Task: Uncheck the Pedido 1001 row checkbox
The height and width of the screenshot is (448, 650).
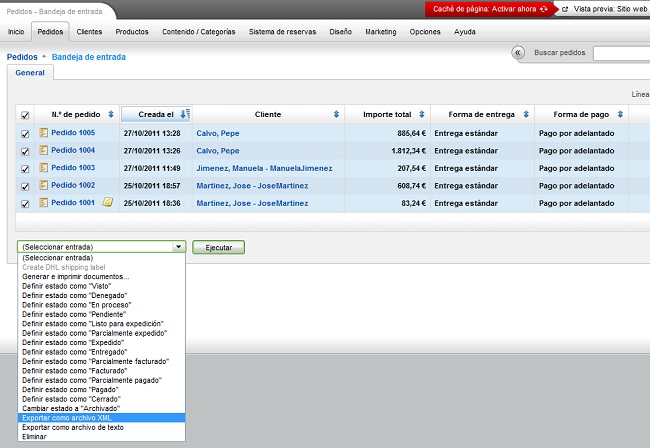Action: coord(25,203)
